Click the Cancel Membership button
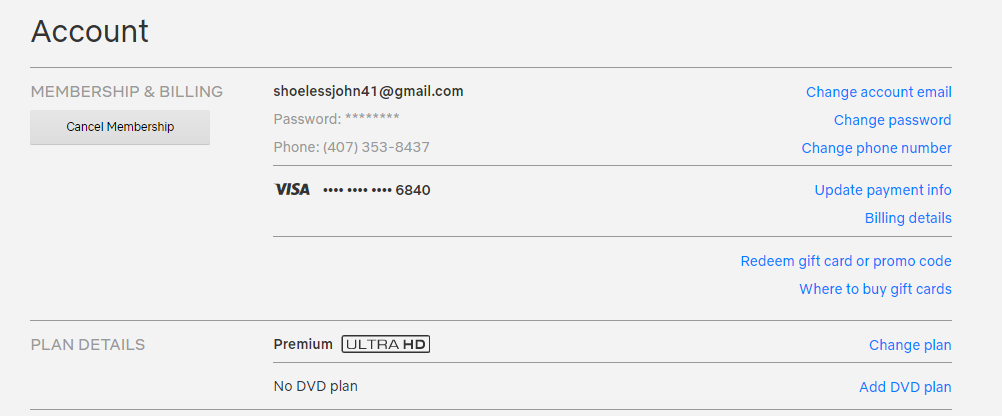 tap(119, 127)
